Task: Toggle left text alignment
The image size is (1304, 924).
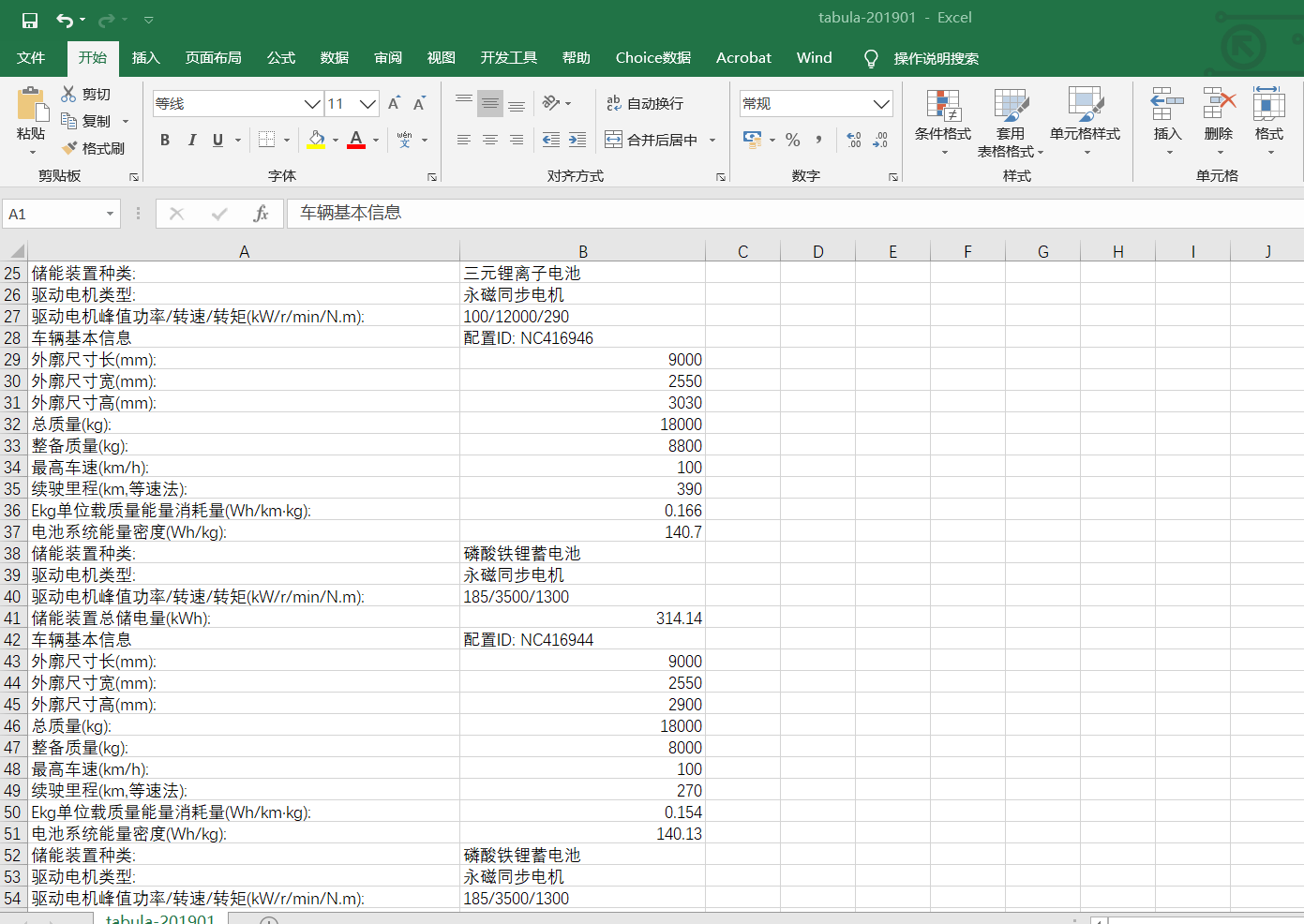Action: pos(463,140)
